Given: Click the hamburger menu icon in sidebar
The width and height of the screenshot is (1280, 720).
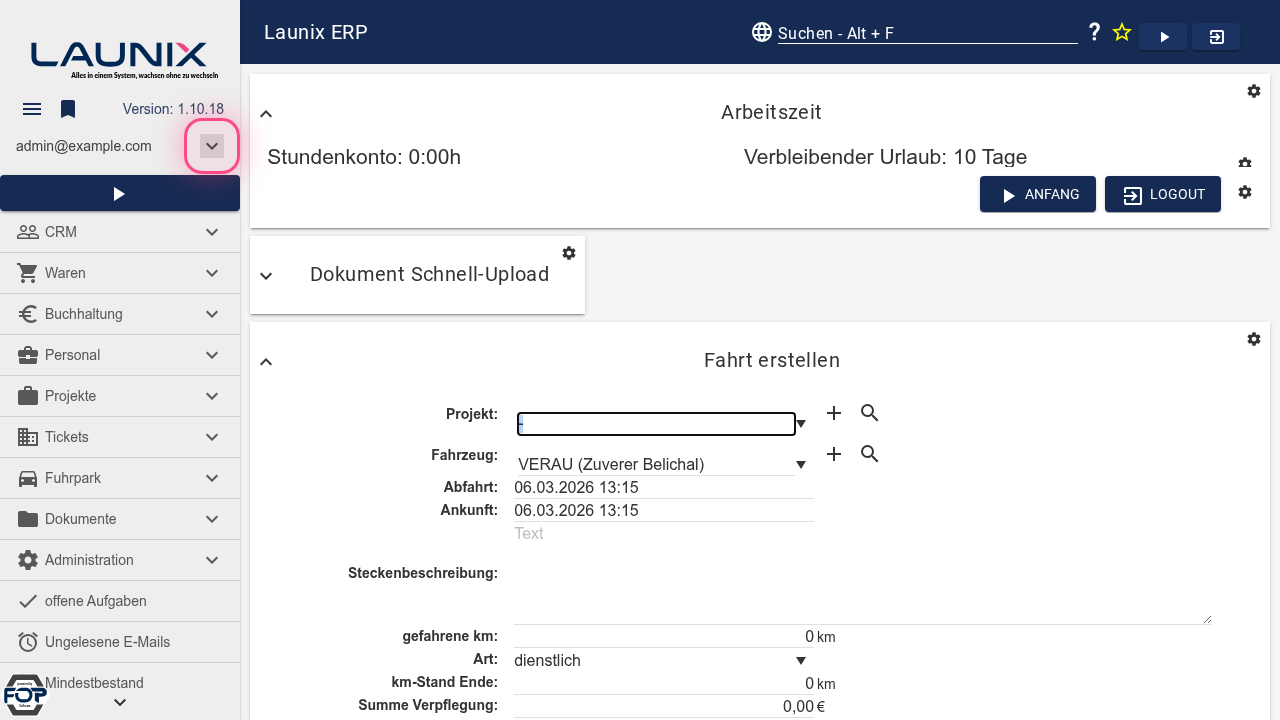Looking at the screenshot, I should (32, 109).
